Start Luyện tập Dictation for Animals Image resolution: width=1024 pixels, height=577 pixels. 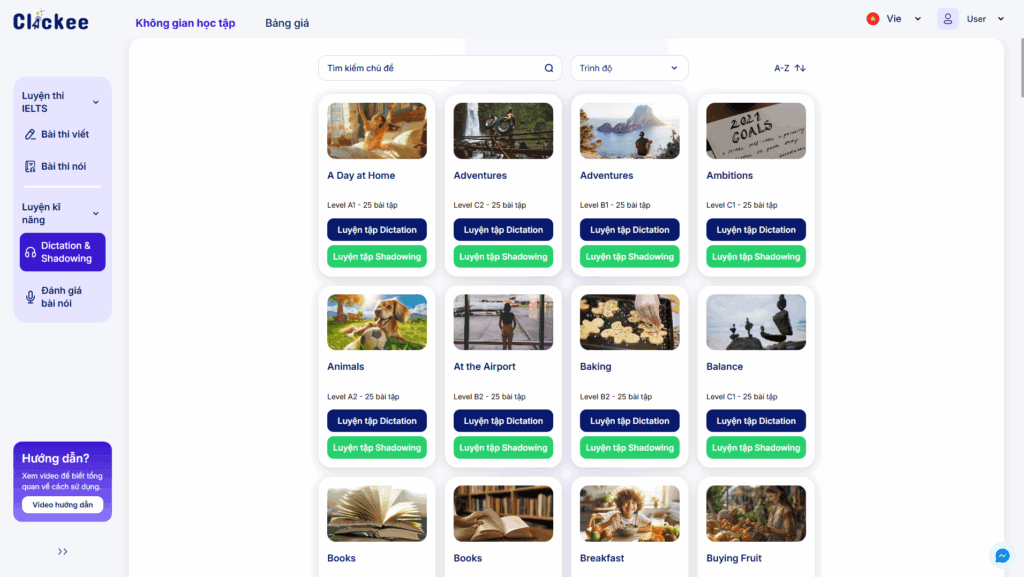[377, 421]
